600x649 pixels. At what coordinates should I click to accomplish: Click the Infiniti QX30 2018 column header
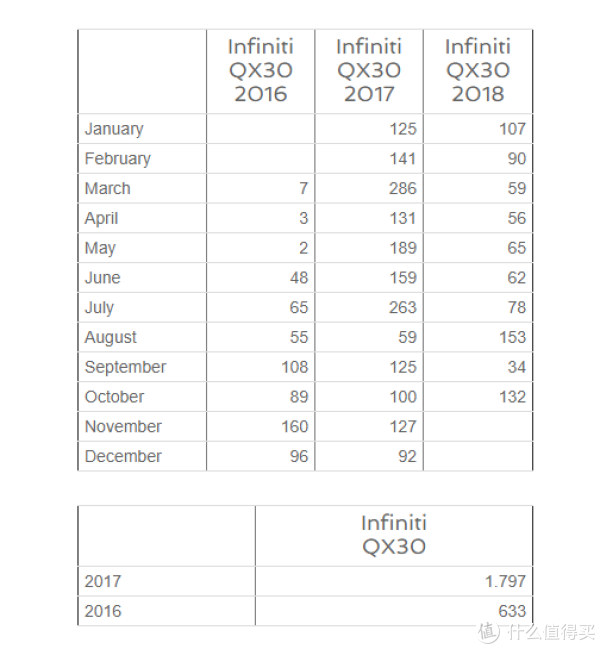(478, 70)
